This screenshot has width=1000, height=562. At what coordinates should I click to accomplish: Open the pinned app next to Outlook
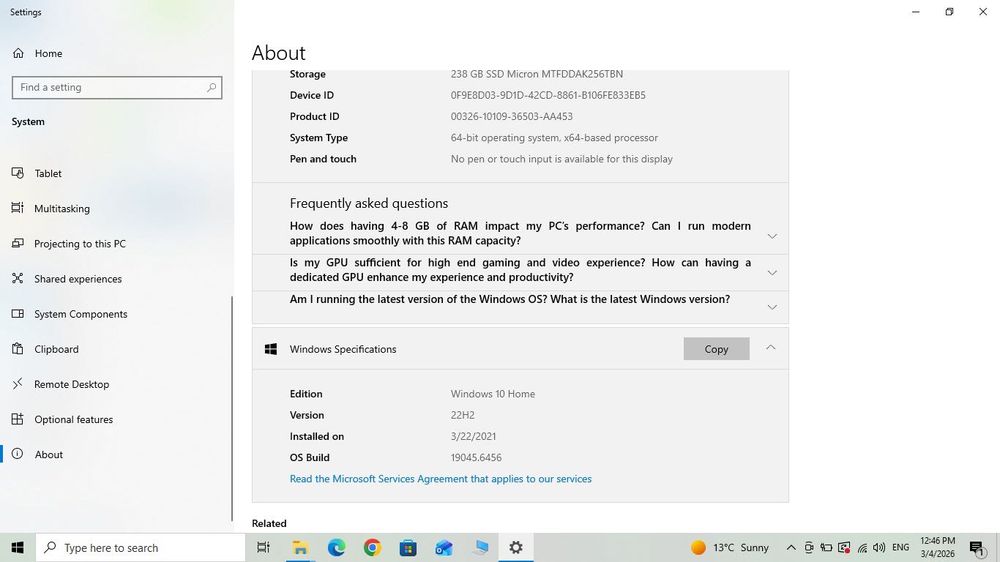click(x=480, y=547)
